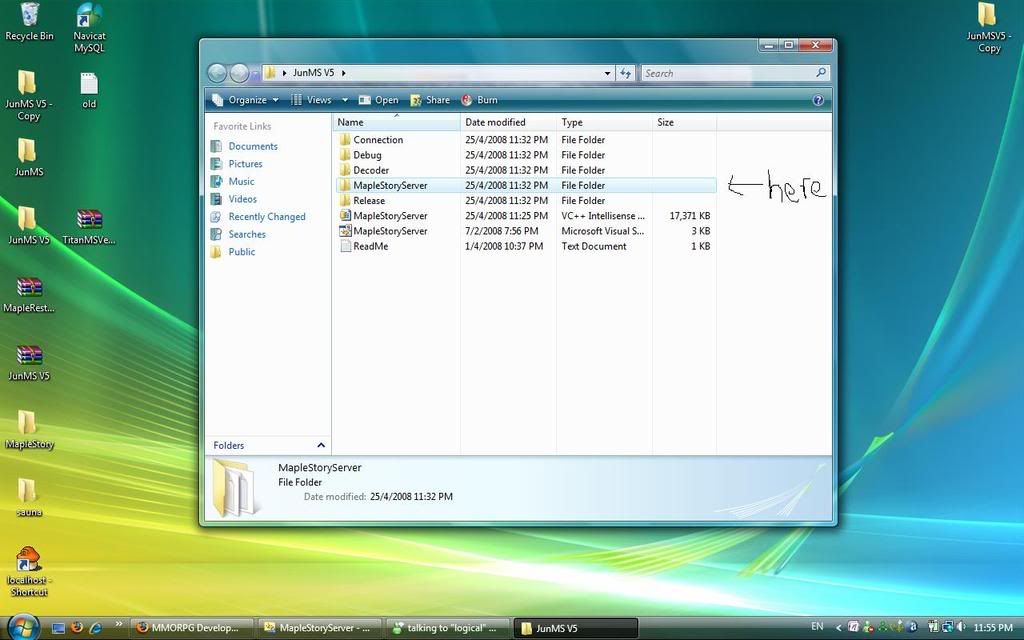Click the Back navigation arrow button
This screenshot has height=640, width=1024.
click(x=217, y=73)
